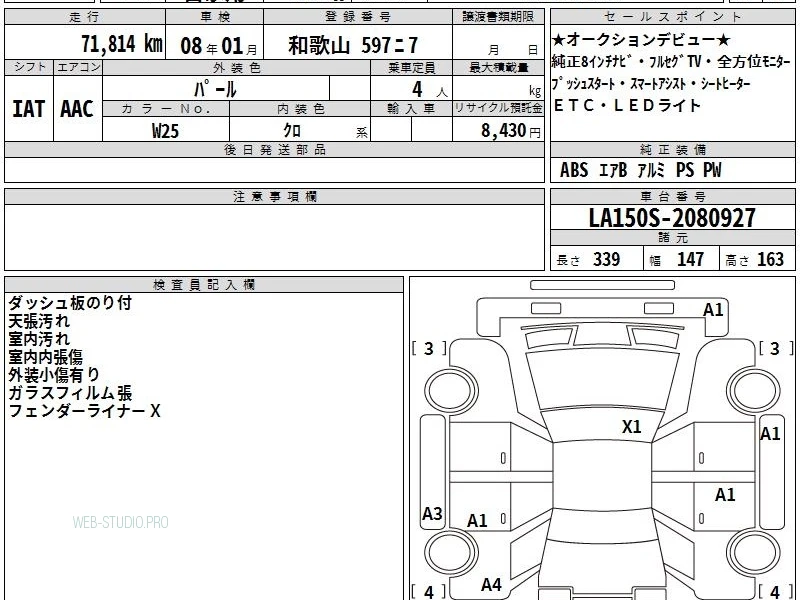Click the 車検 header cell
The width and height of the screenshot is (800, 600).
(x=215, y=17)
